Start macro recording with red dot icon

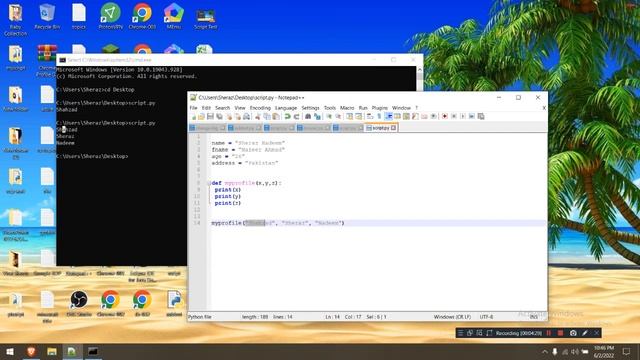point(445,116)
